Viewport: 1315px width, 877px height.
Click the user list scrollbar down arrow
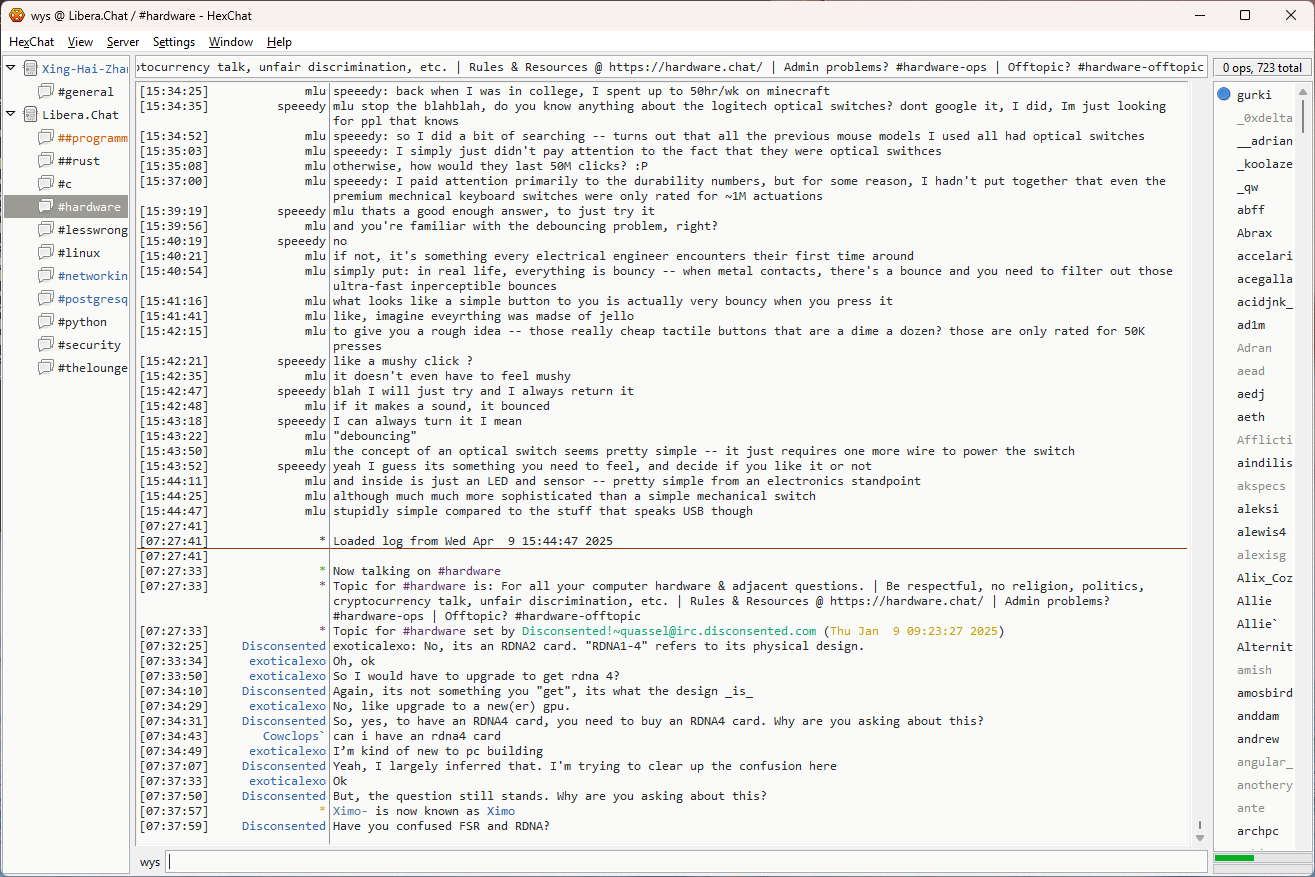1303,836
